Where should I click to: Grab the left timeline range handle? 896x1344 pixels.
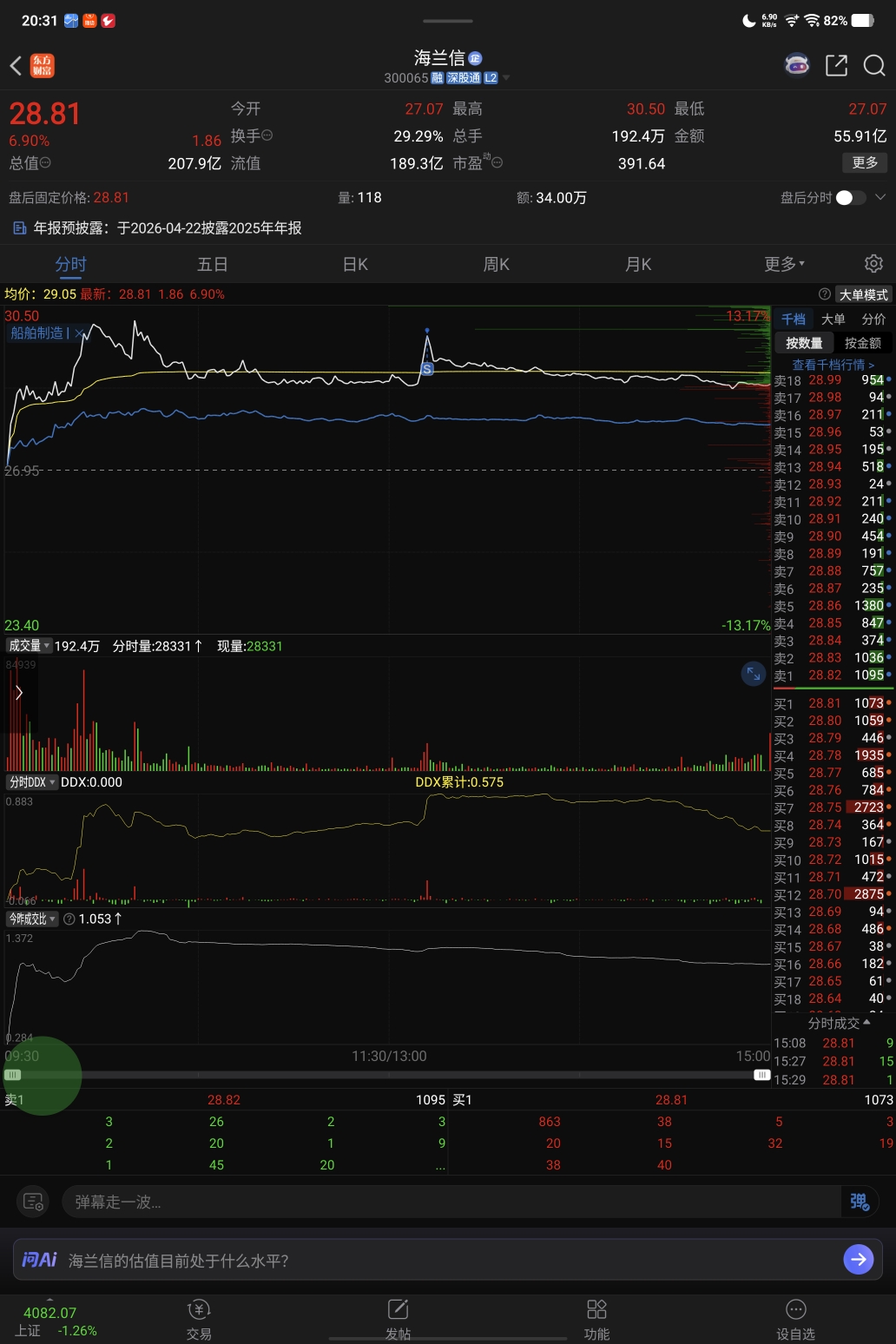click(x=12, y=1075)
